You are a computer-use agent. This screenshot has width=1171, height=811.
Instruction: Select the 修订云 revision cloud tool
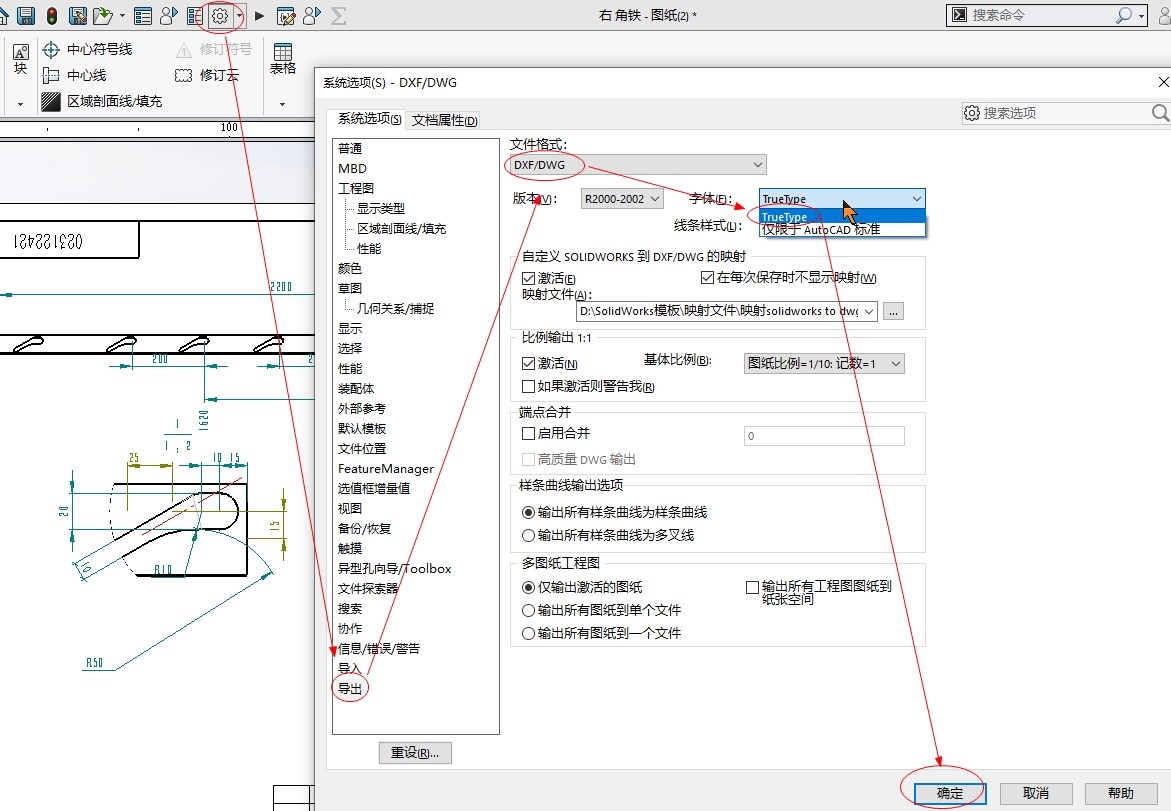point(213,75)
